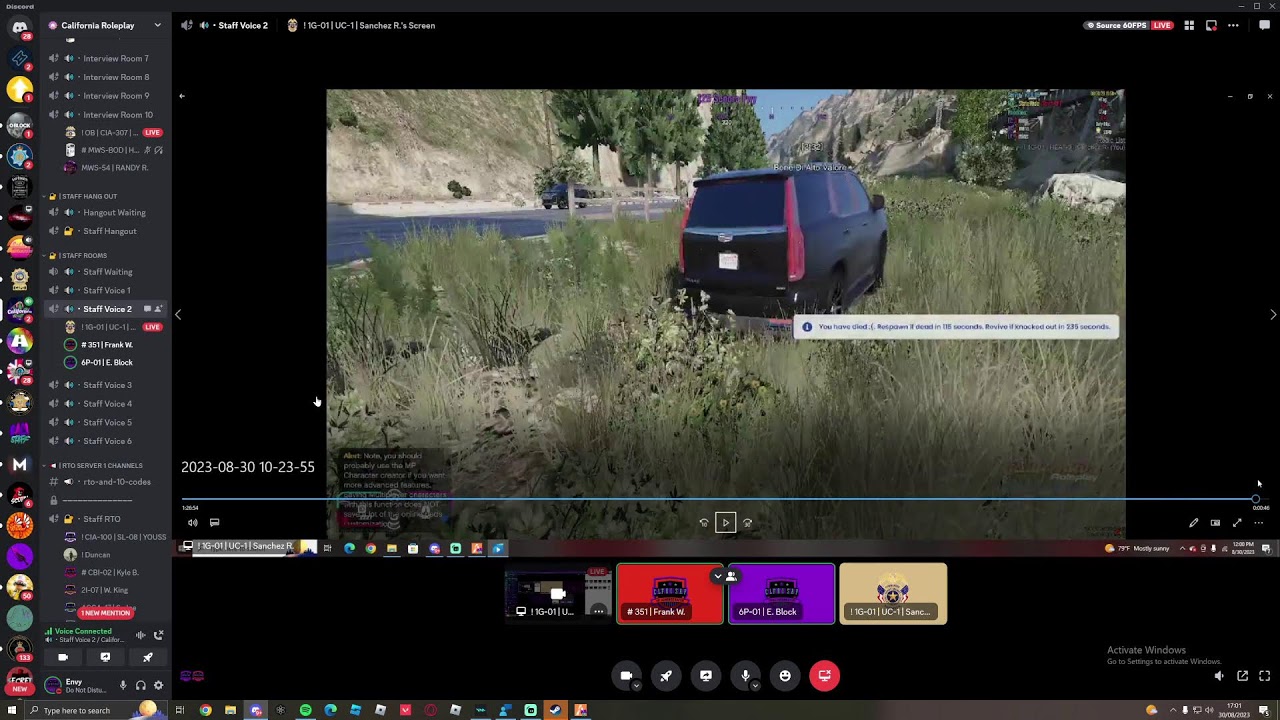Viewport: 1280px width, 720px height.
Task: Join Staff Voice 1 channel
Action: click(107, 290)
